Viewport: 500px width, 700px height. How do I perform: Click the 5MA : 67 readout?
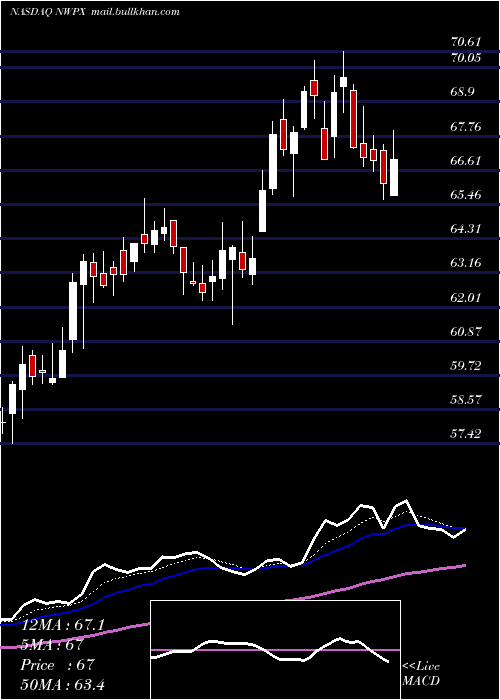52,645
